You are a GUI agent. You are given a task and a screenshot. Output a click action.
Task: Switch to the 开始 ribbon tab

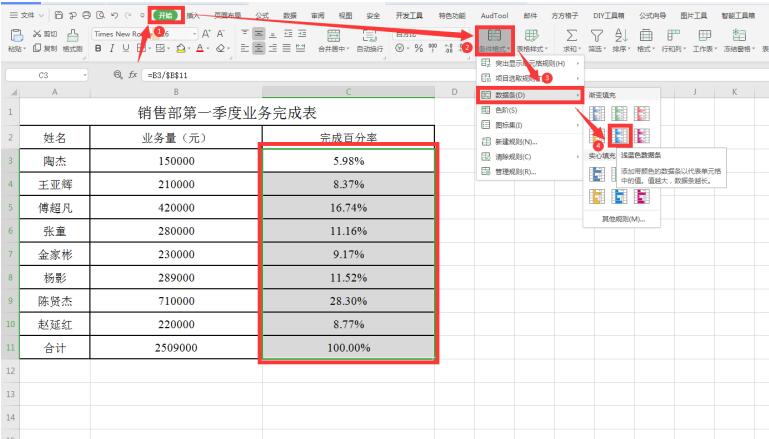tap(165, 15)
